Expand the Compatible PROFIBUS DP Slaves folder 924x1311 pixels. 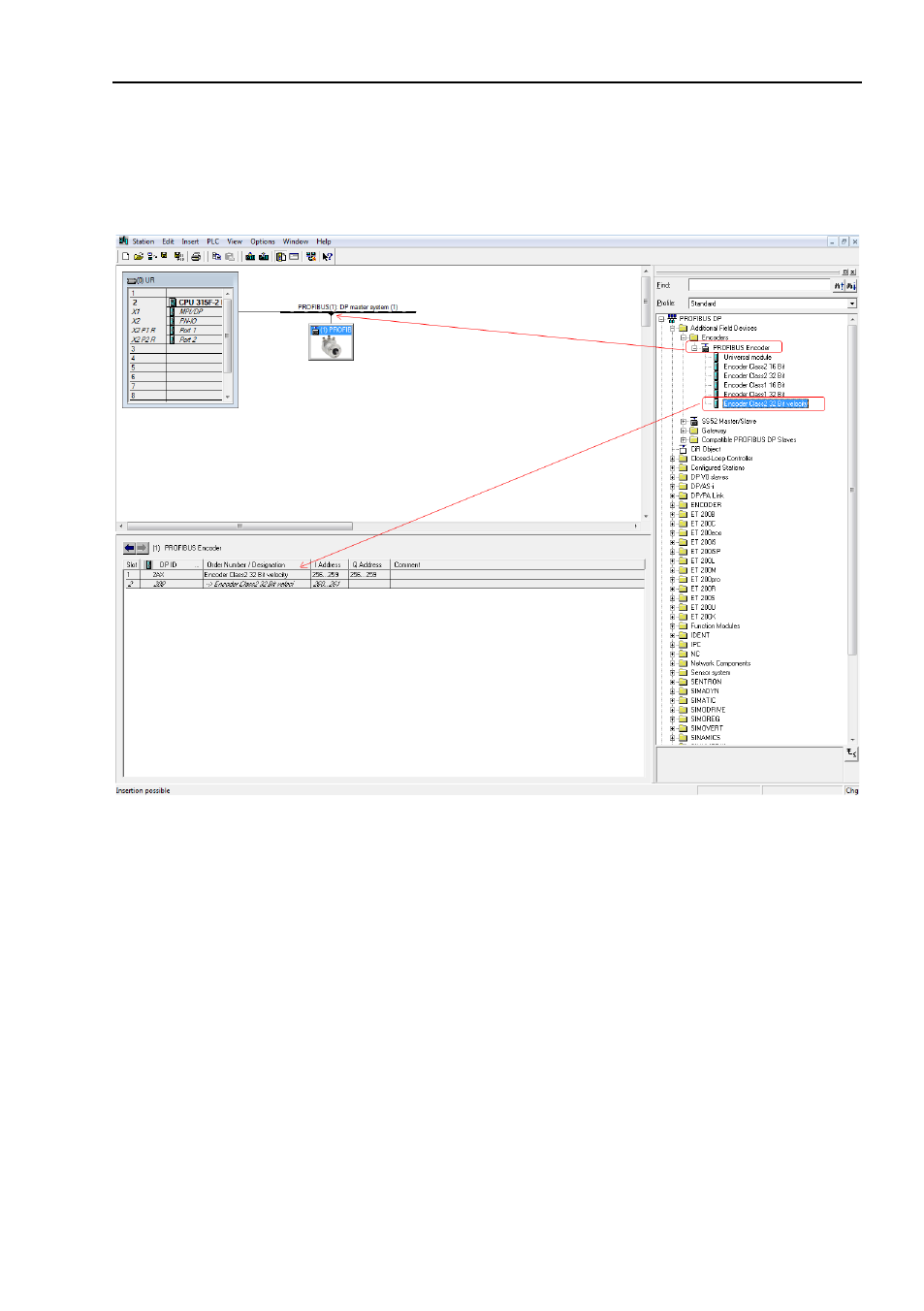click(x=684, y=440)
